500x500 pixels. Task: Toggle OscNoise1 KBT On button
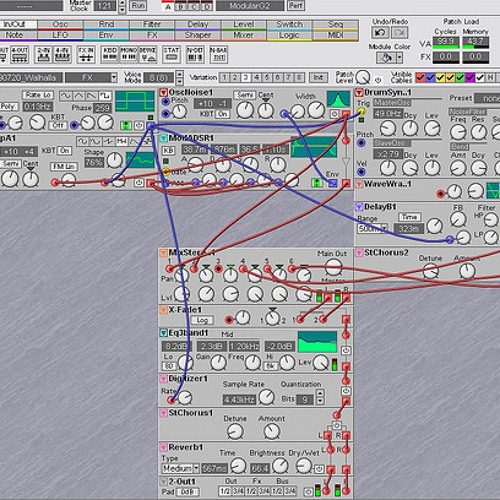223,114
